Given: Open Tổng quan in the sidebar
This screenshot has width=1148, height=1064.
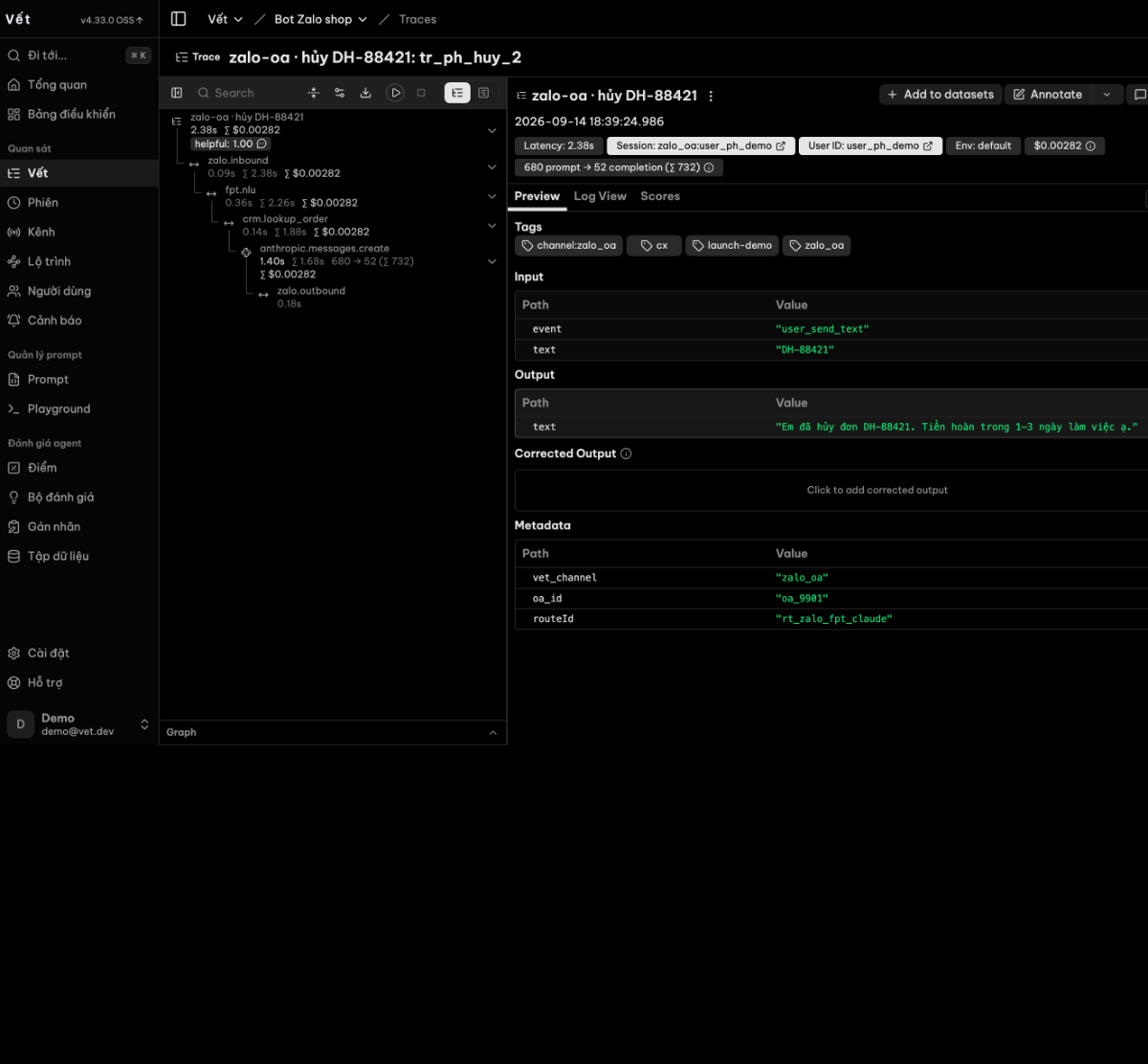Looking at the screenshot, I should pyautogui.click(x=79, y=85).
